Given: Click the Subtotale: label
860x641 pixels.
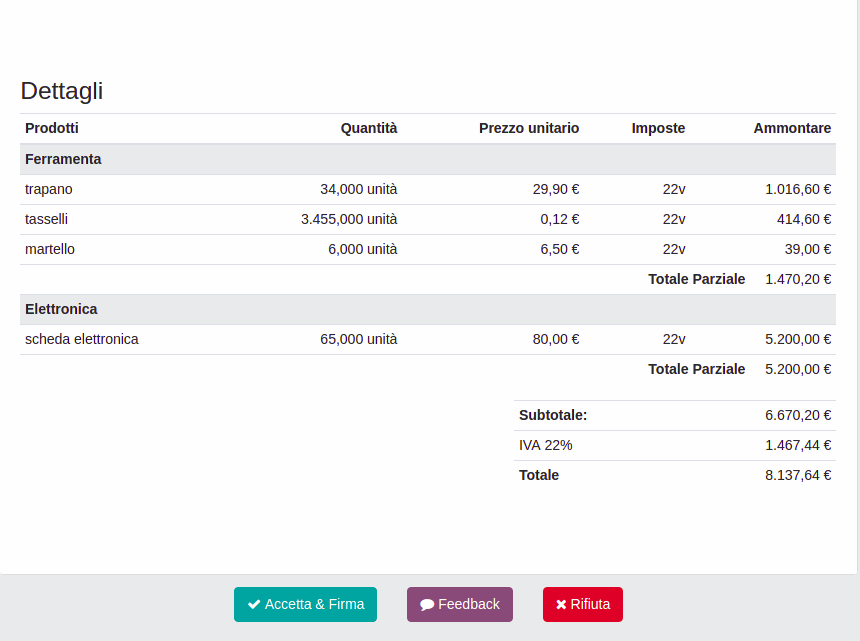Looking at the screenshot, I should click(x=553, y=415).
